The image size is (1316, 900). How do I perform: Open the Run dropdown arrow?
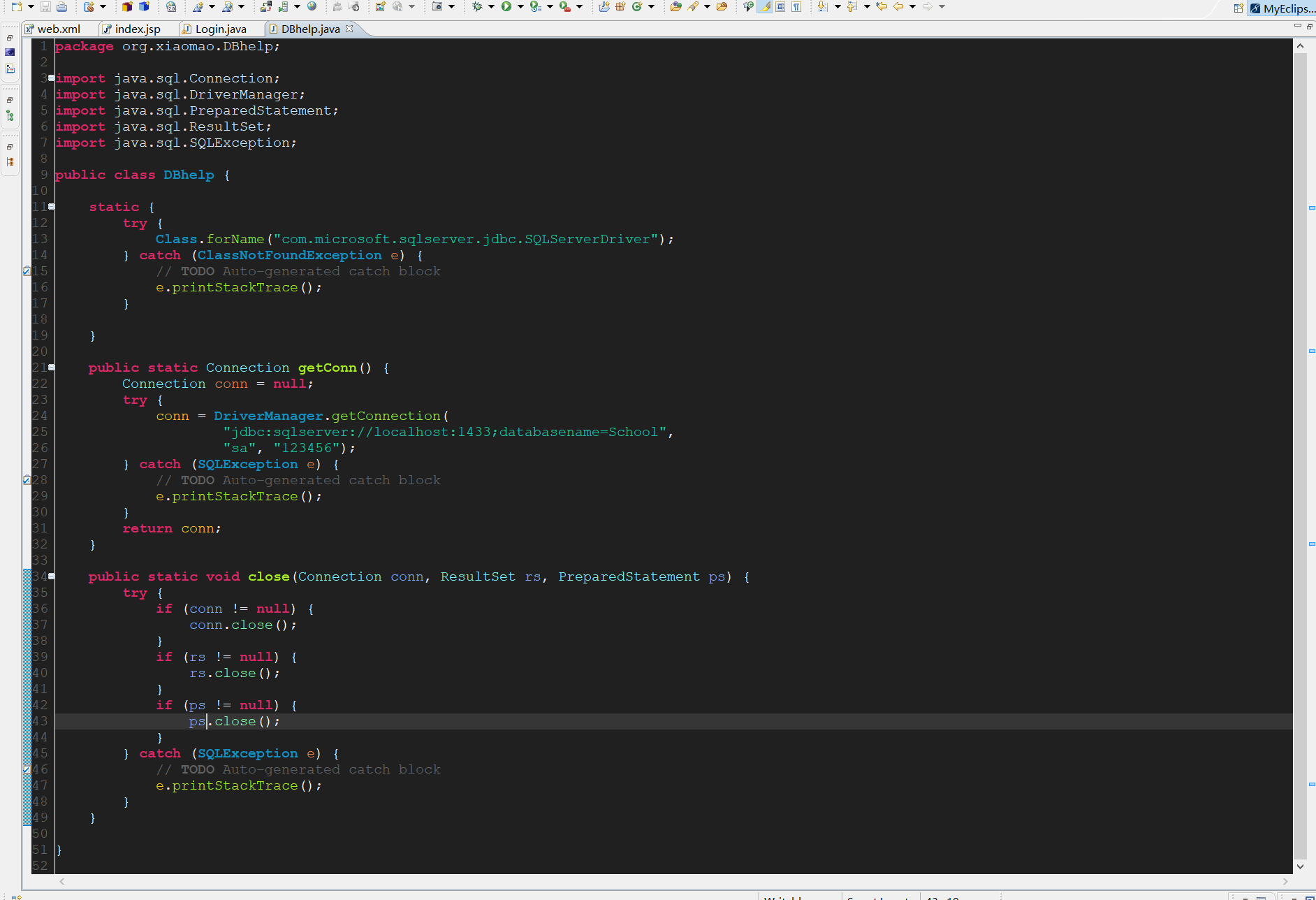tap(520, 7)
